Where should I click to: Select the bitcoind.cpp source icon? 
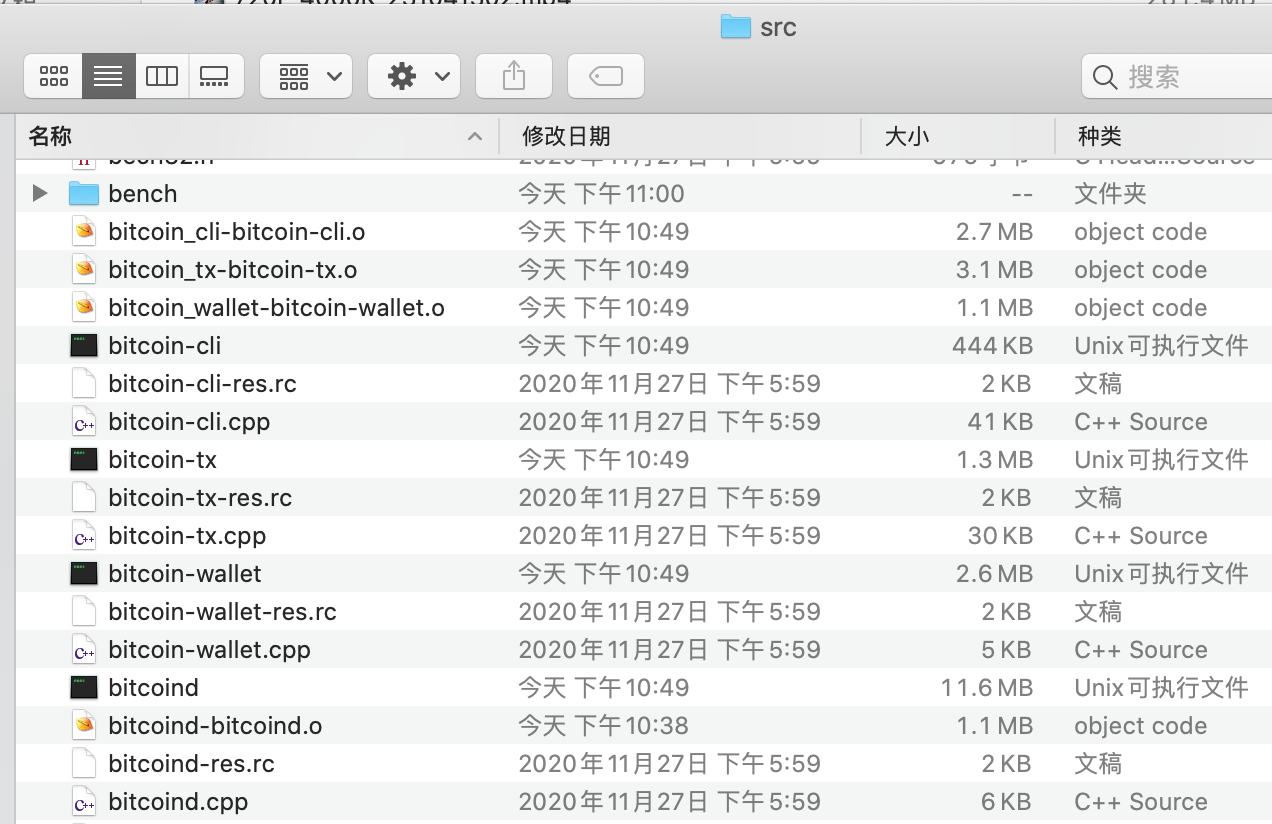pyautogui.click(x=84, y=802)
